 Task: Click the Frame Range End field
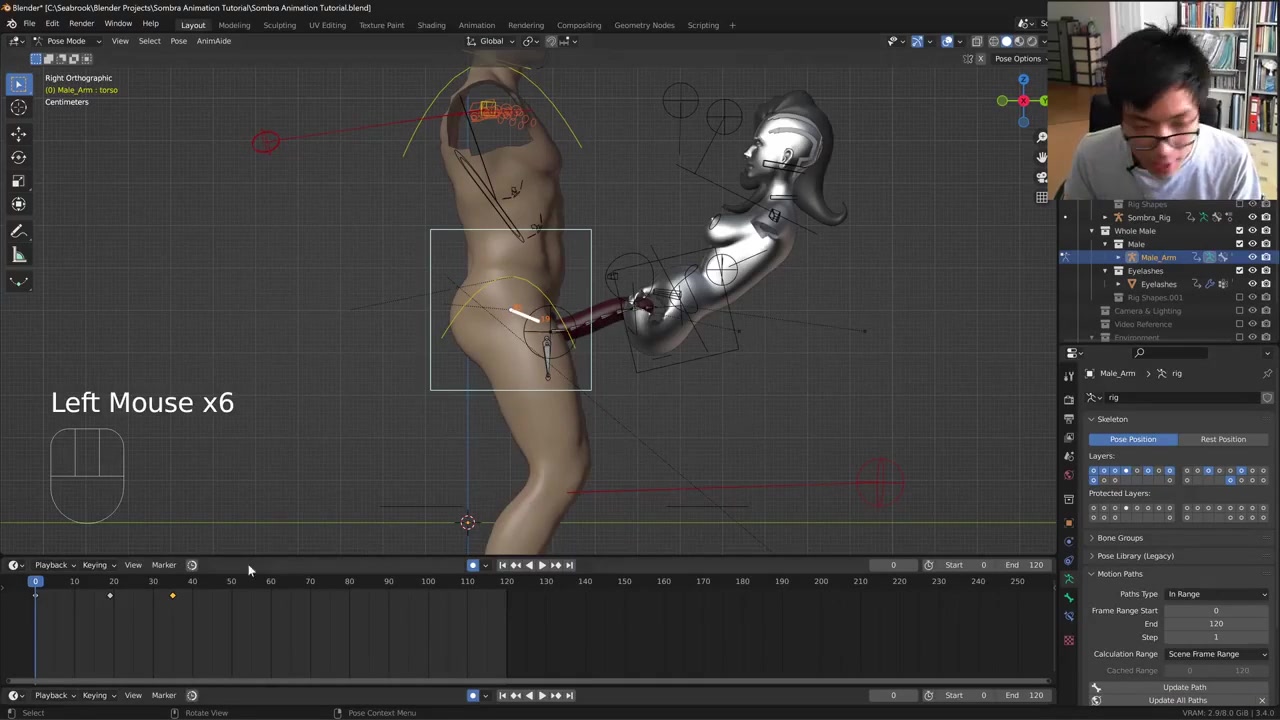pos(1216,624)
